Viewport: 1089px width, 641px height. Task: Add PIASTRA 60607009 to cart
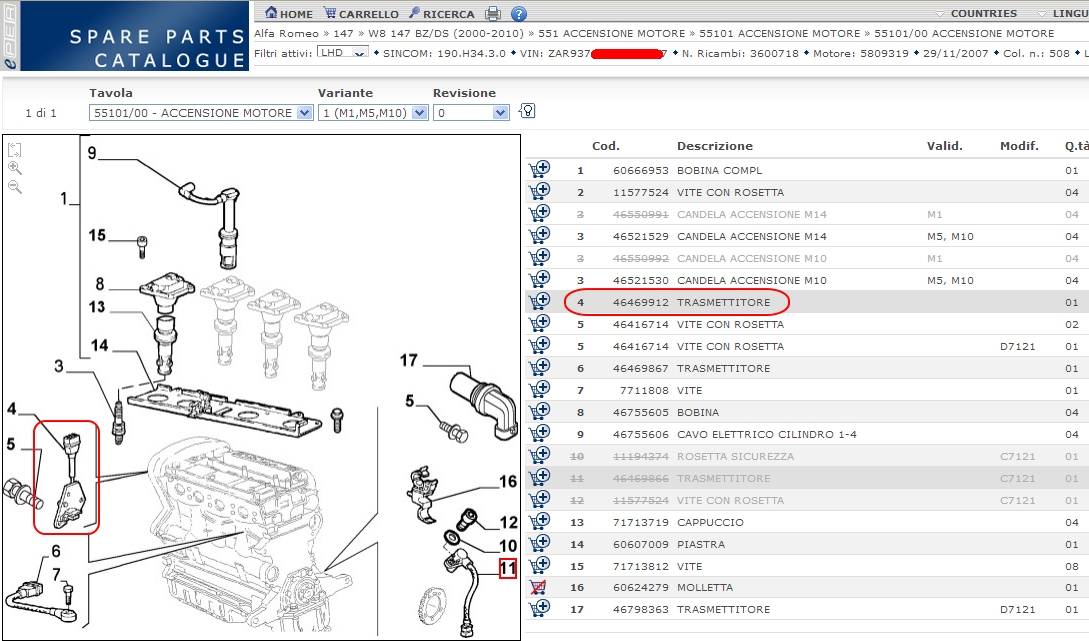[x=539, y=543]
